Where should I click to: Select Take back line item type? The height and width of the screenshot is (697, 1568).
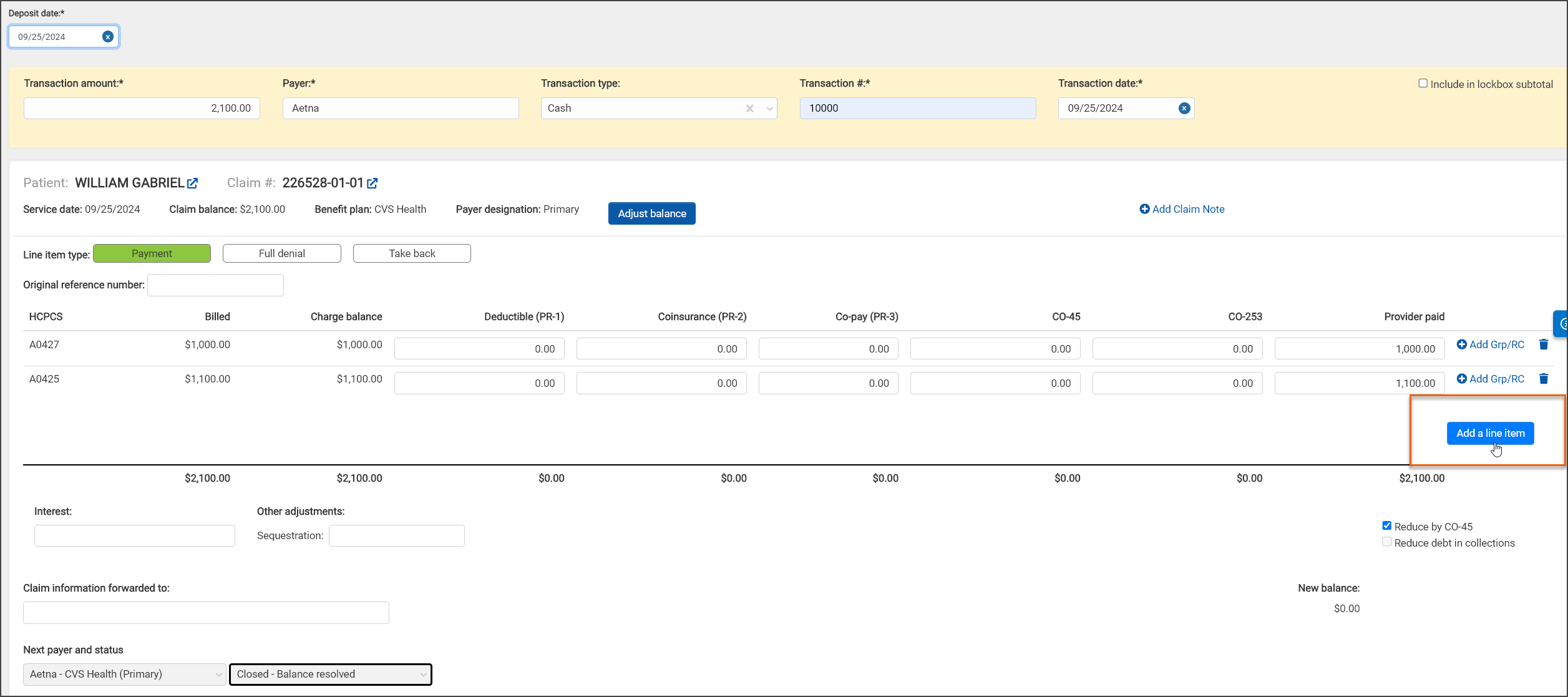(x=412, y=253)
